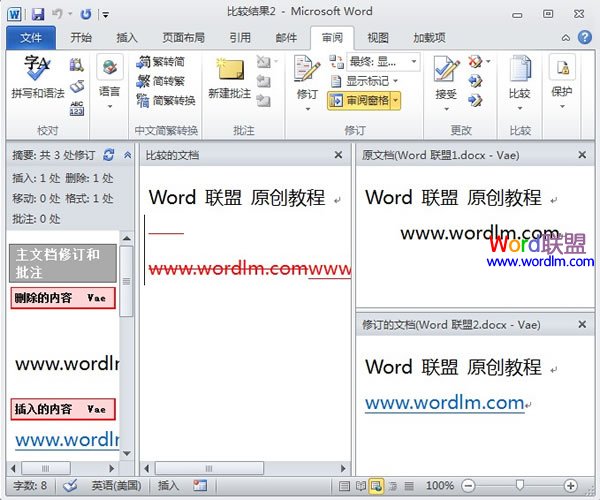Click the Next Comment icon
Image resolution: width=600 pixels, height=500 pixels.
pyautogui.click(x=263, y=101)
